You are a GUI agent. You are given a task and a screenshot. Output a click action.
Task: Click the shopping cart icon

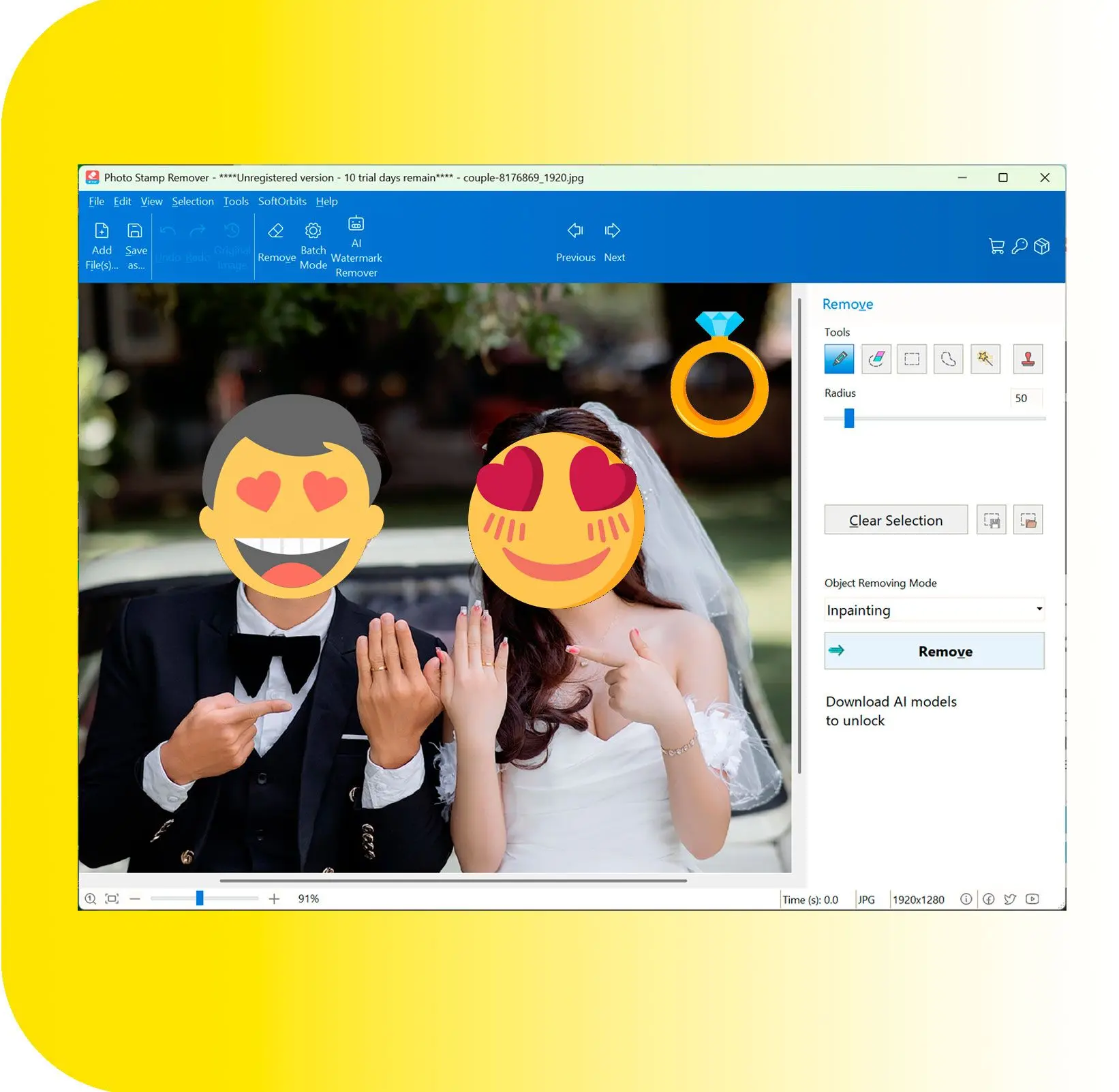pos(996,246)
